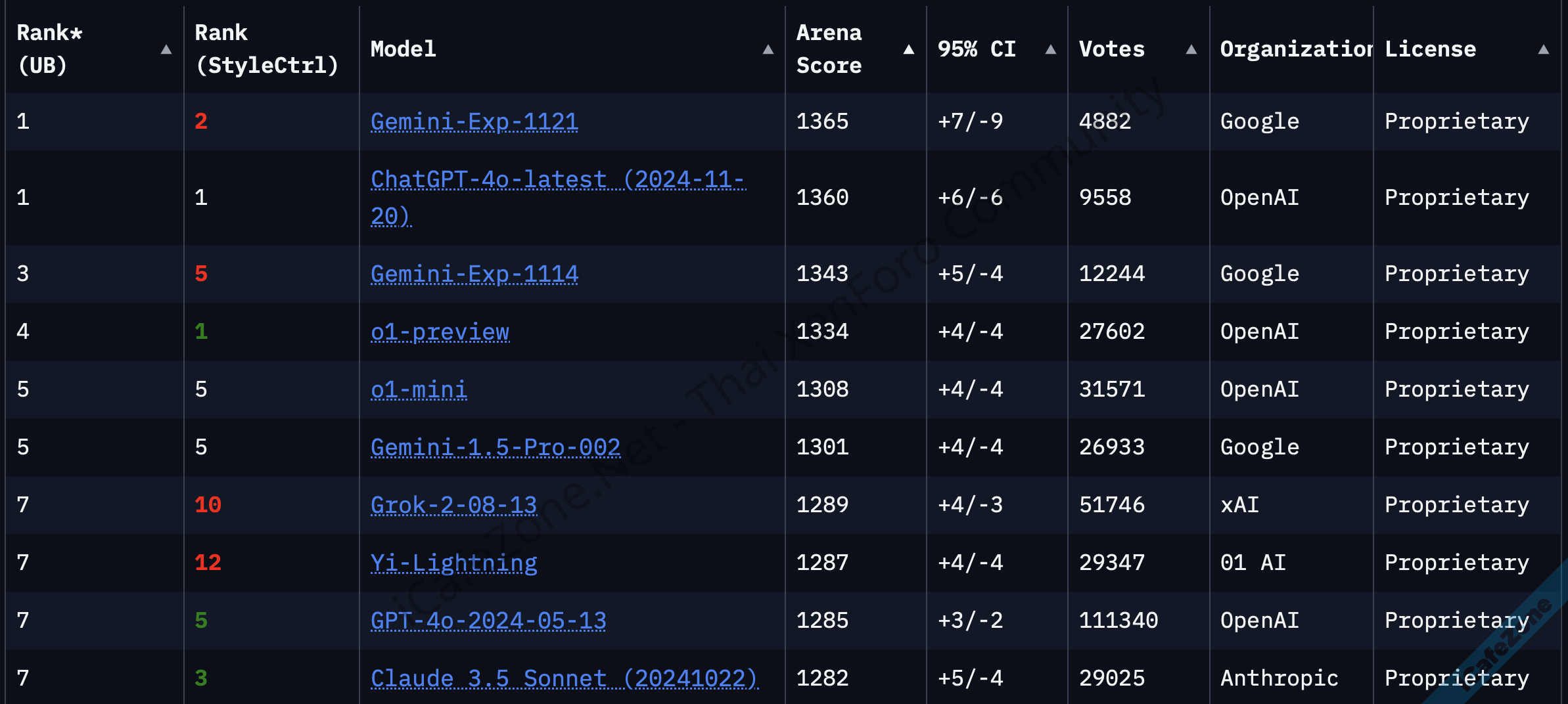Click sort arrow beside 95% CI
Image resolution: width=1568 pixels, height=704 pixels.
[1051, 50]
